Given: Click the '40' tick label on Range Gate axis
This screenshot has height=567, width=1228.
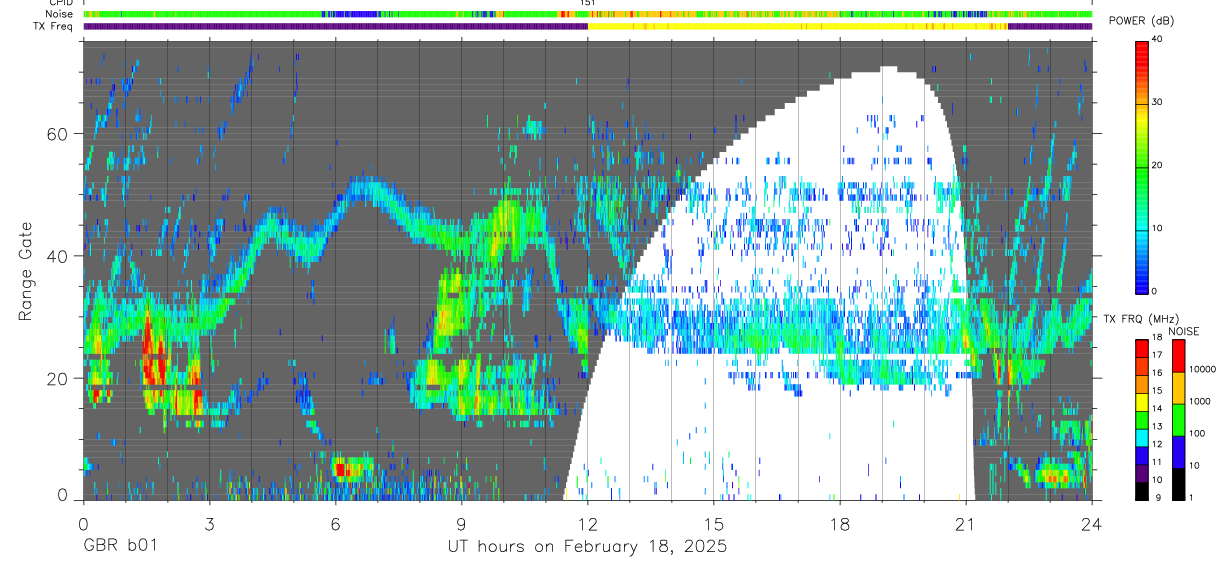Looking at the screenshot, I should click(59, 256).
